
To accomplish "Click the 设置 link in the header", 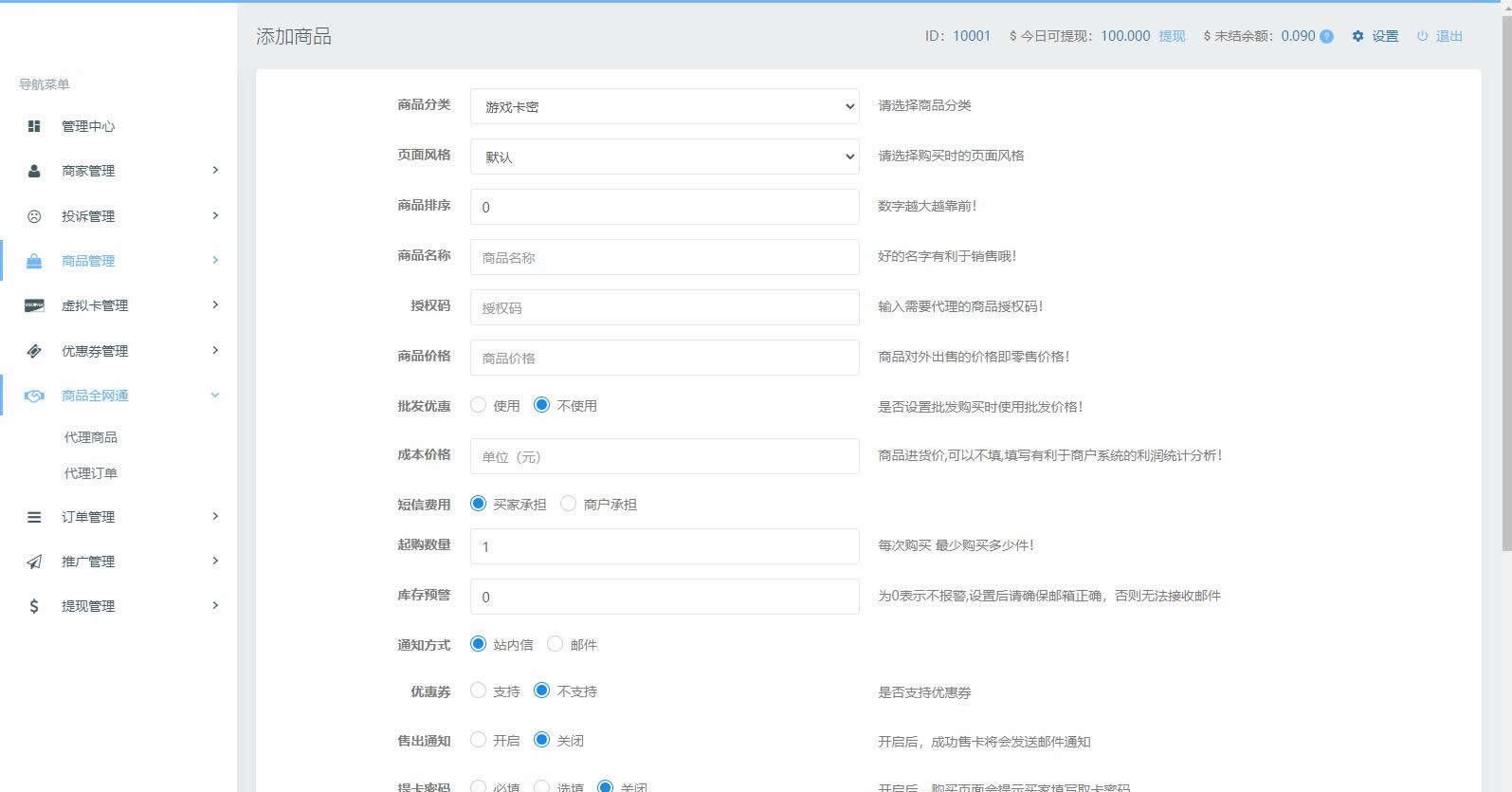I will [x=1385, y=36].
